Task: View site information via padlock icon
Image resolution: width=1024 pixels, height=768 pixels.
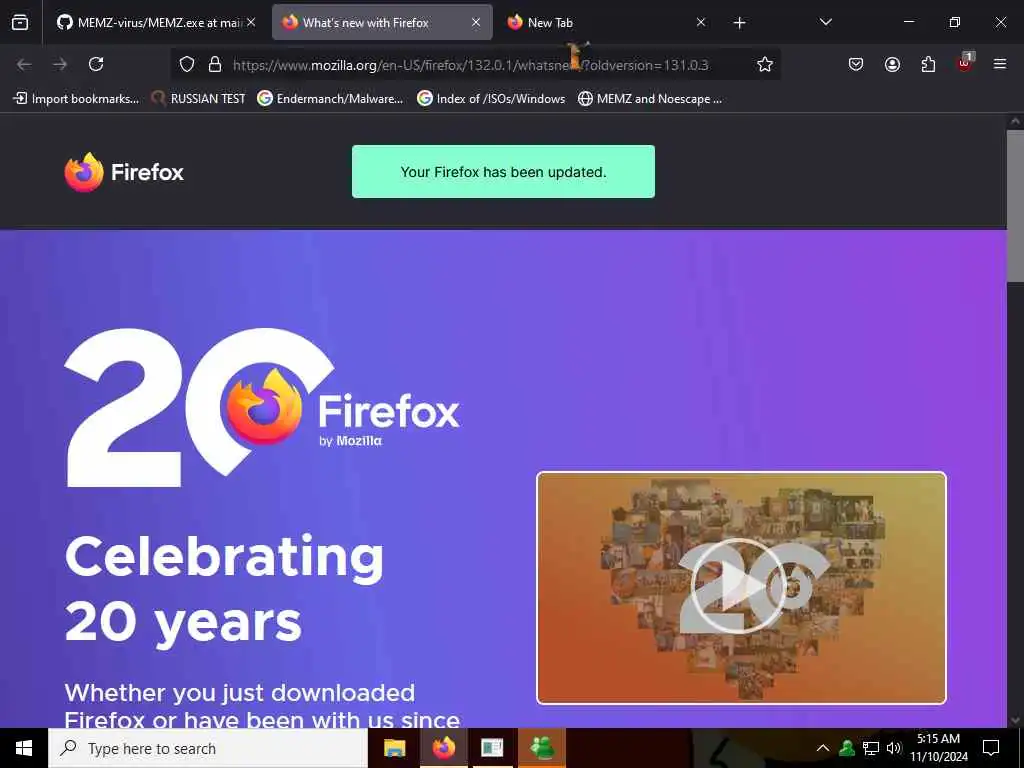Action: point(214,64)
